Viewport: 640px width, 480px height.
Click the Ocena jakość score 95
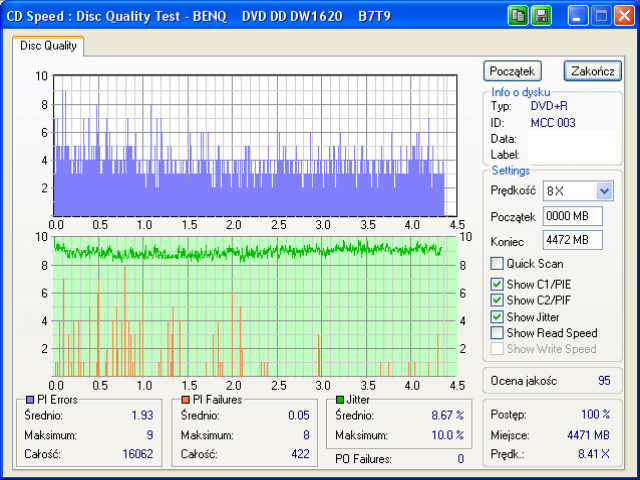[604, 381]
